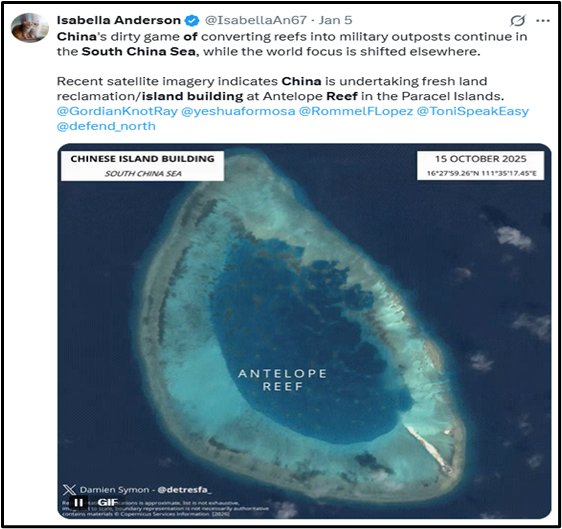Click the X logo beside Damien Symon

click(69, 490)
